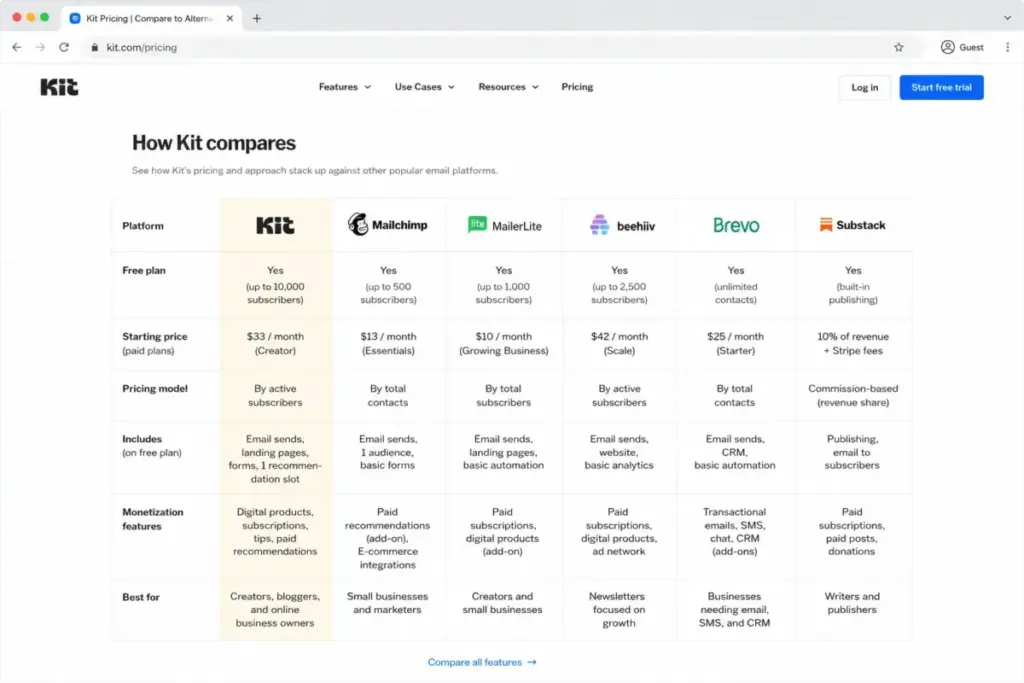Expand the Resources dropdown menu
Image resolution: width=1024 pixels, height=683 pixels.
508,87
